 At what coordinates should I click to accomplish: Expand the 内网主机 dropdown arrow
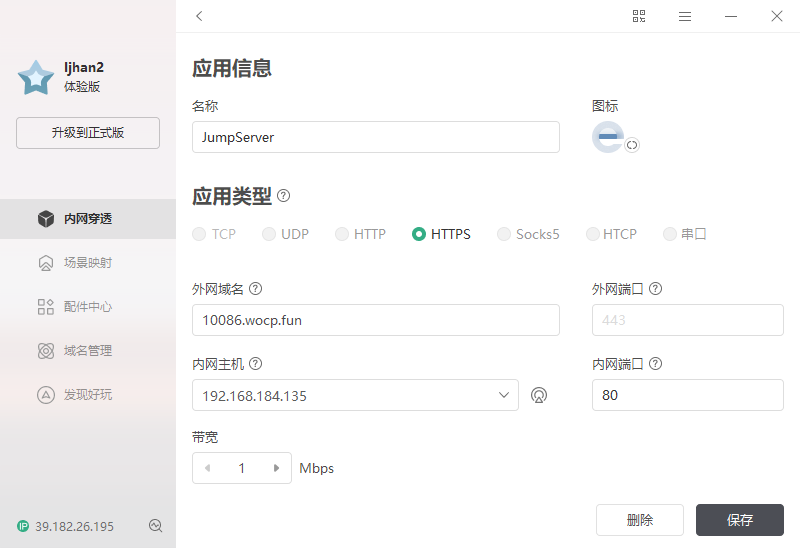pyautogui.click(x=504, y=395)
